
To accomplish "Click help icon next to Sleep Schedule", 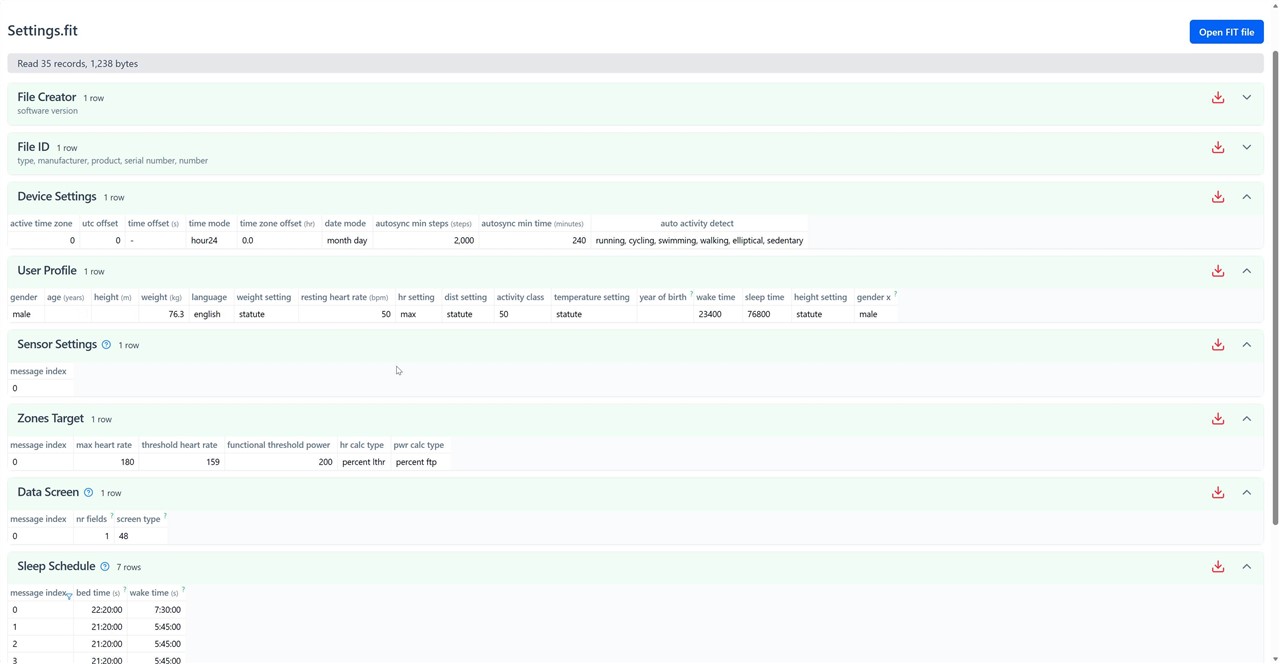I will [105, 567].
